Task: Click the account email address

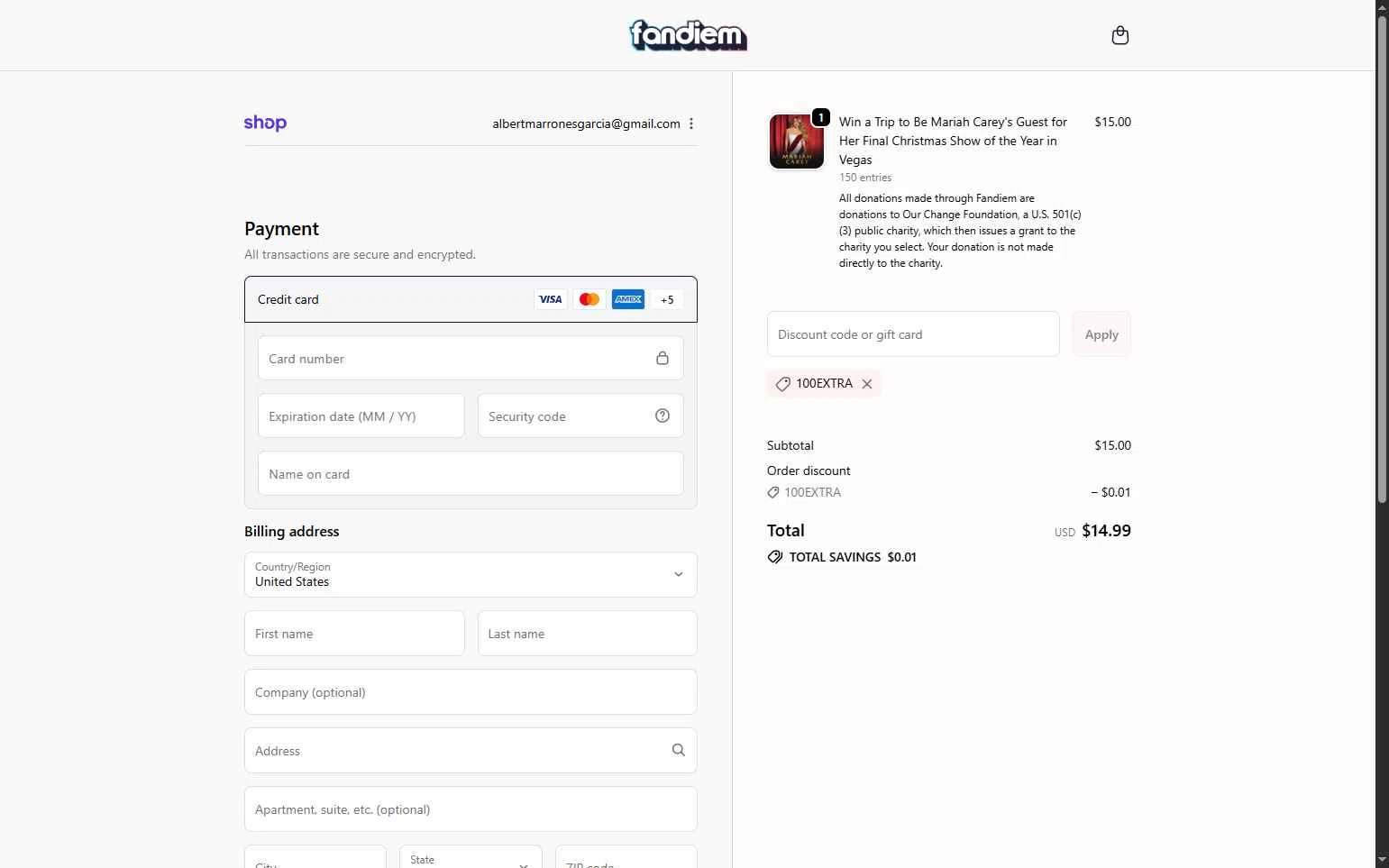Action: [x=586, y=123]
